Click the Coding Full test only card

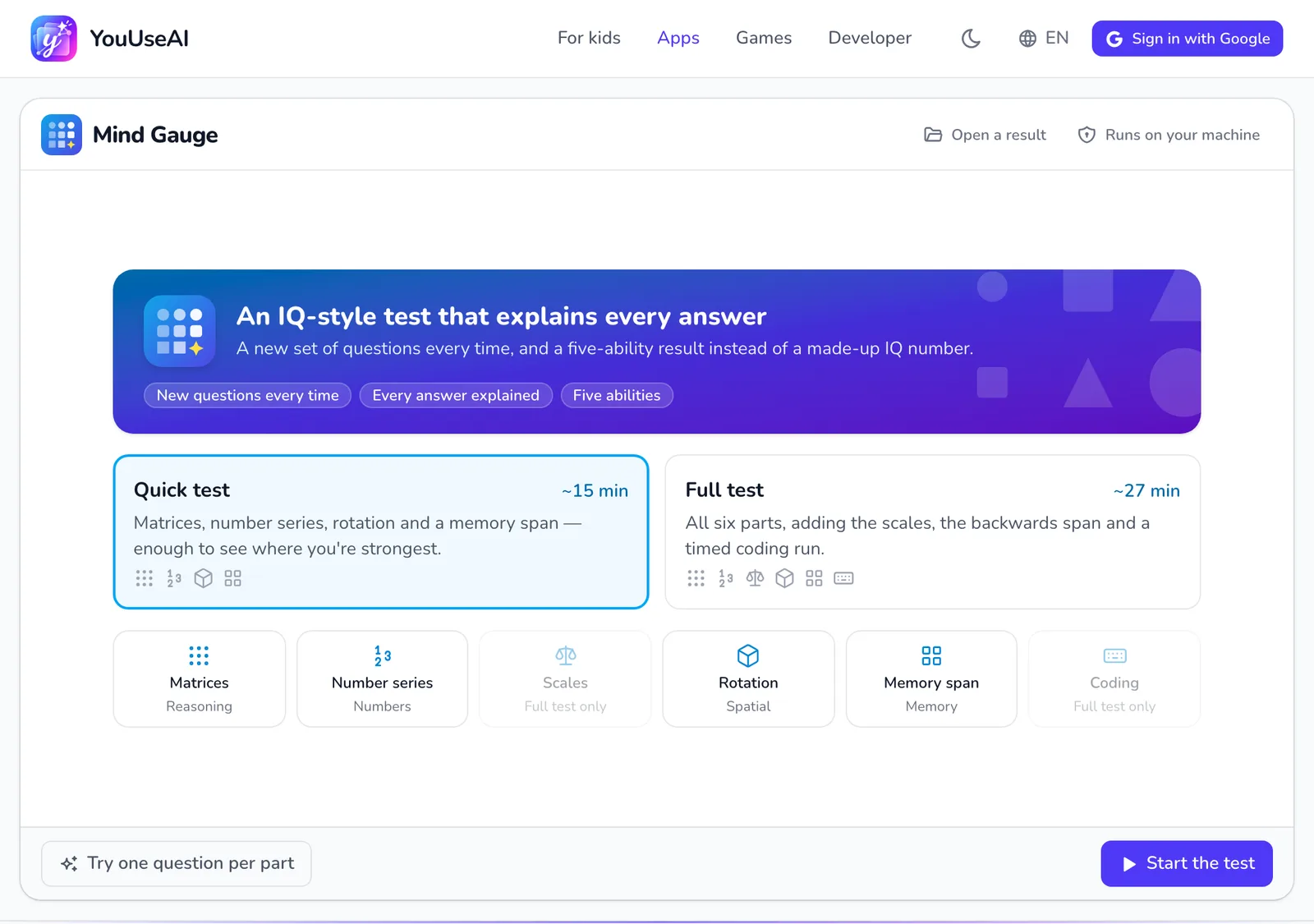pos(1115,678)
